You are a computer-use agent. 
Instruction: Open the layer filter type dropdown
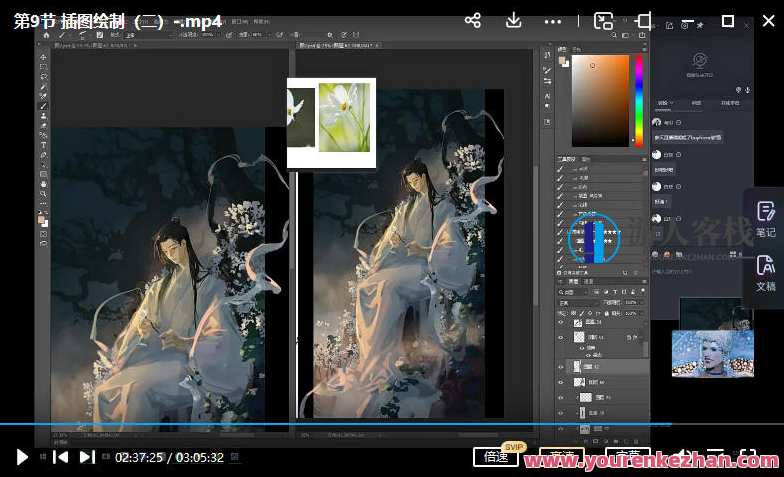(574, 292)
